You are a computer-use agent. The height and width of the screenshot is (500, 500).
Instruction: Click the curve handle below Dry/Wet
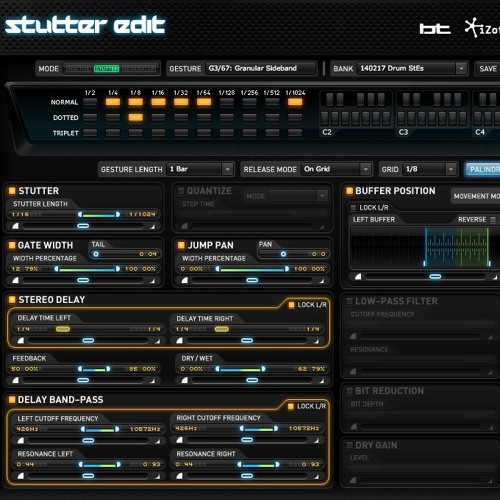pyautogui.click(x=252, y=380)
